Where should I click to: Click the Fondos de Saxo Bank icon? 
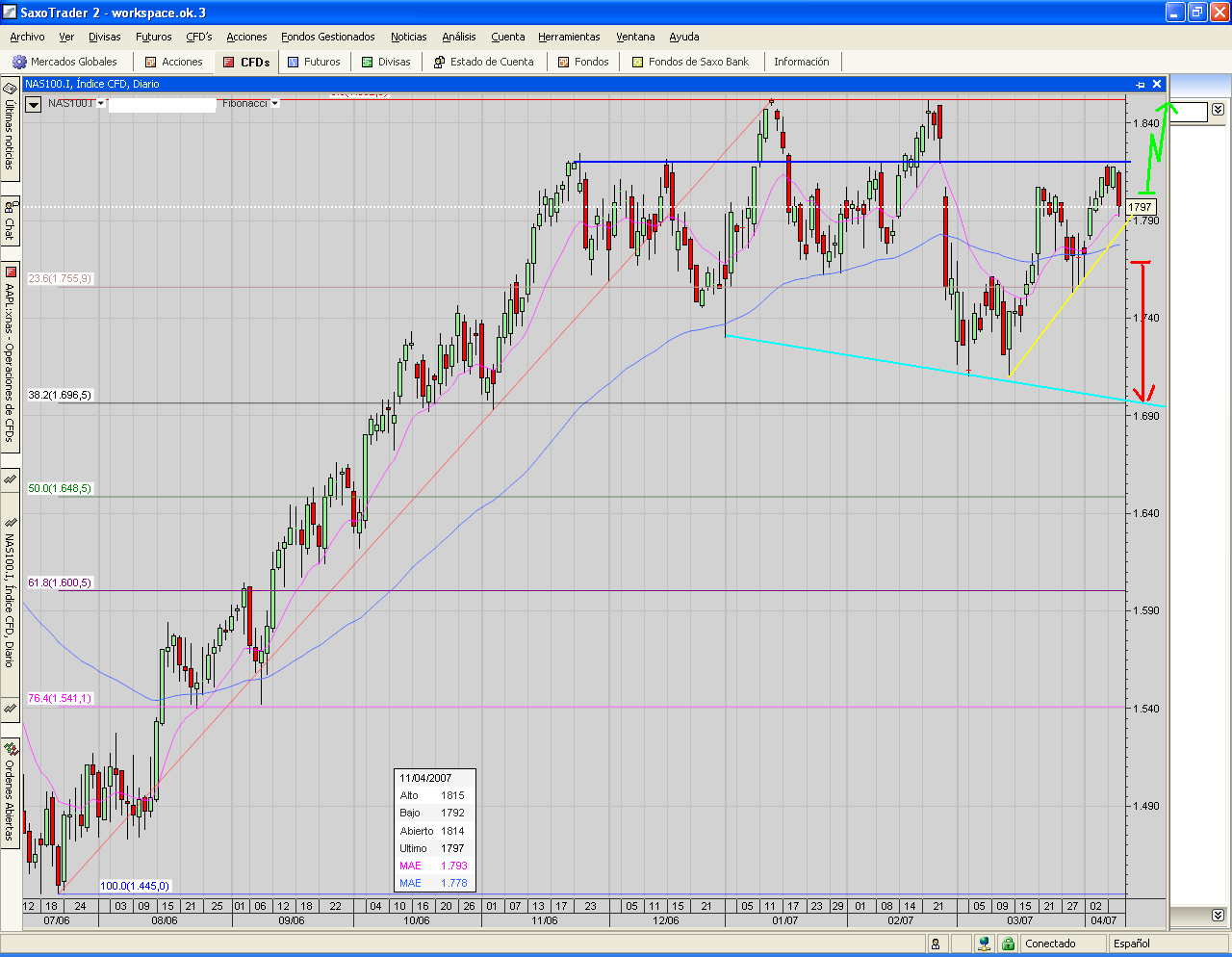pyautogui.click(x=638, y=62)
